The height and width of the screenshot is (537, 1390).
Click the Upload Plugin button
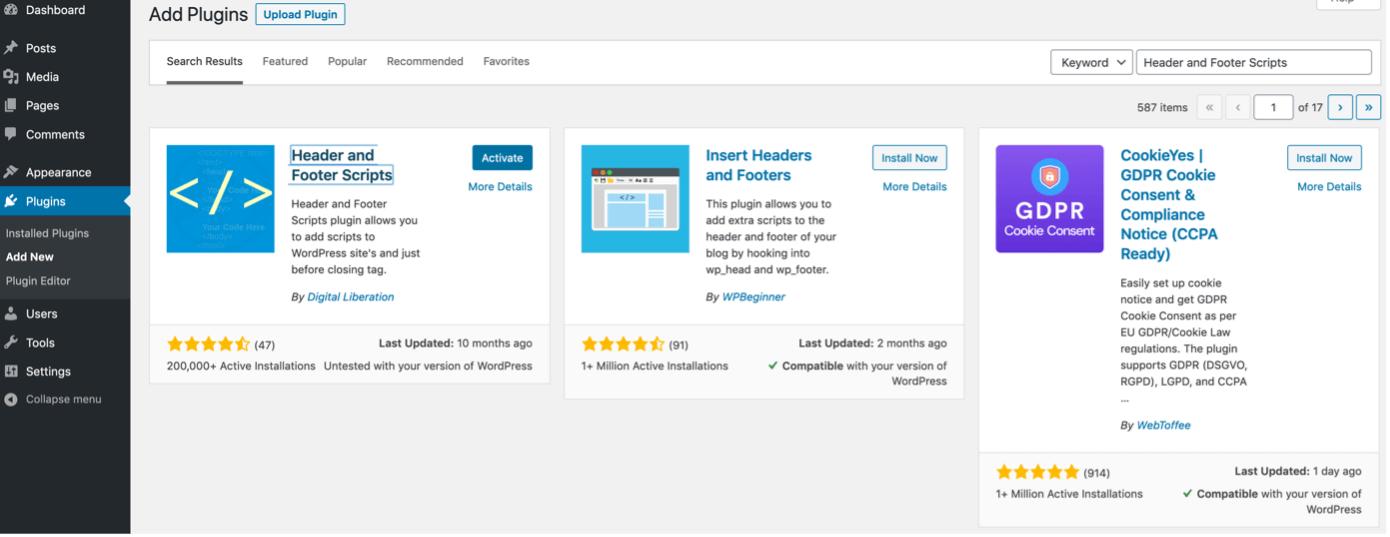pyautogui.click(x=300, y=15)
